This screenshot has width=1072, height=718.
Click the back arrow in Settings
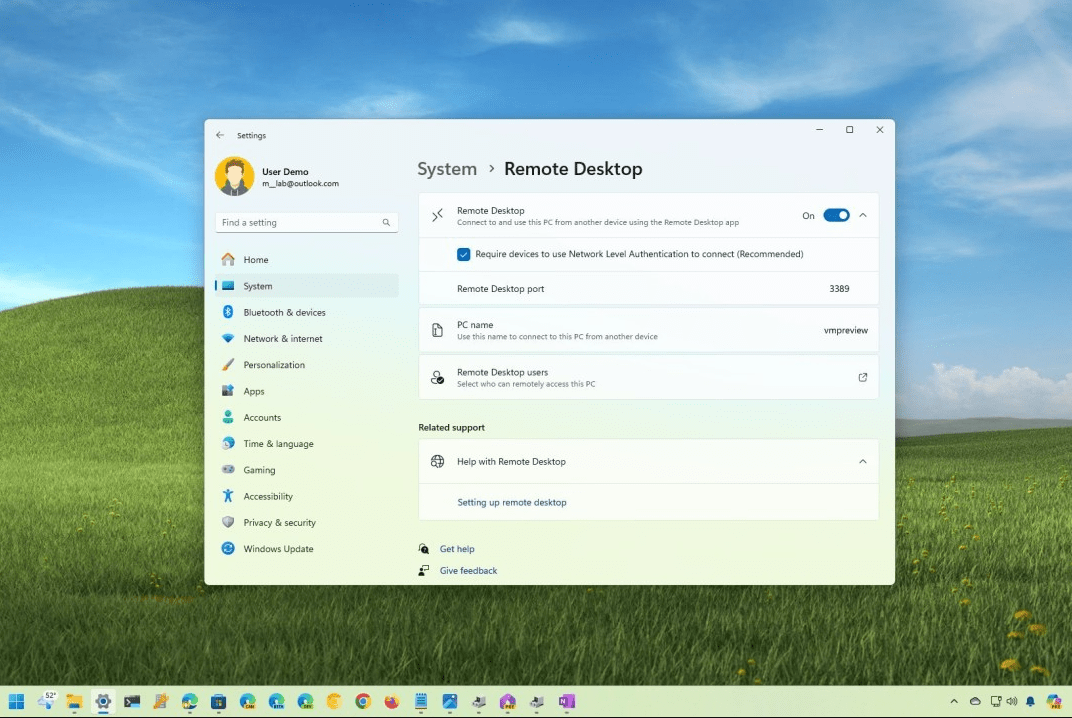pos(219,135)
